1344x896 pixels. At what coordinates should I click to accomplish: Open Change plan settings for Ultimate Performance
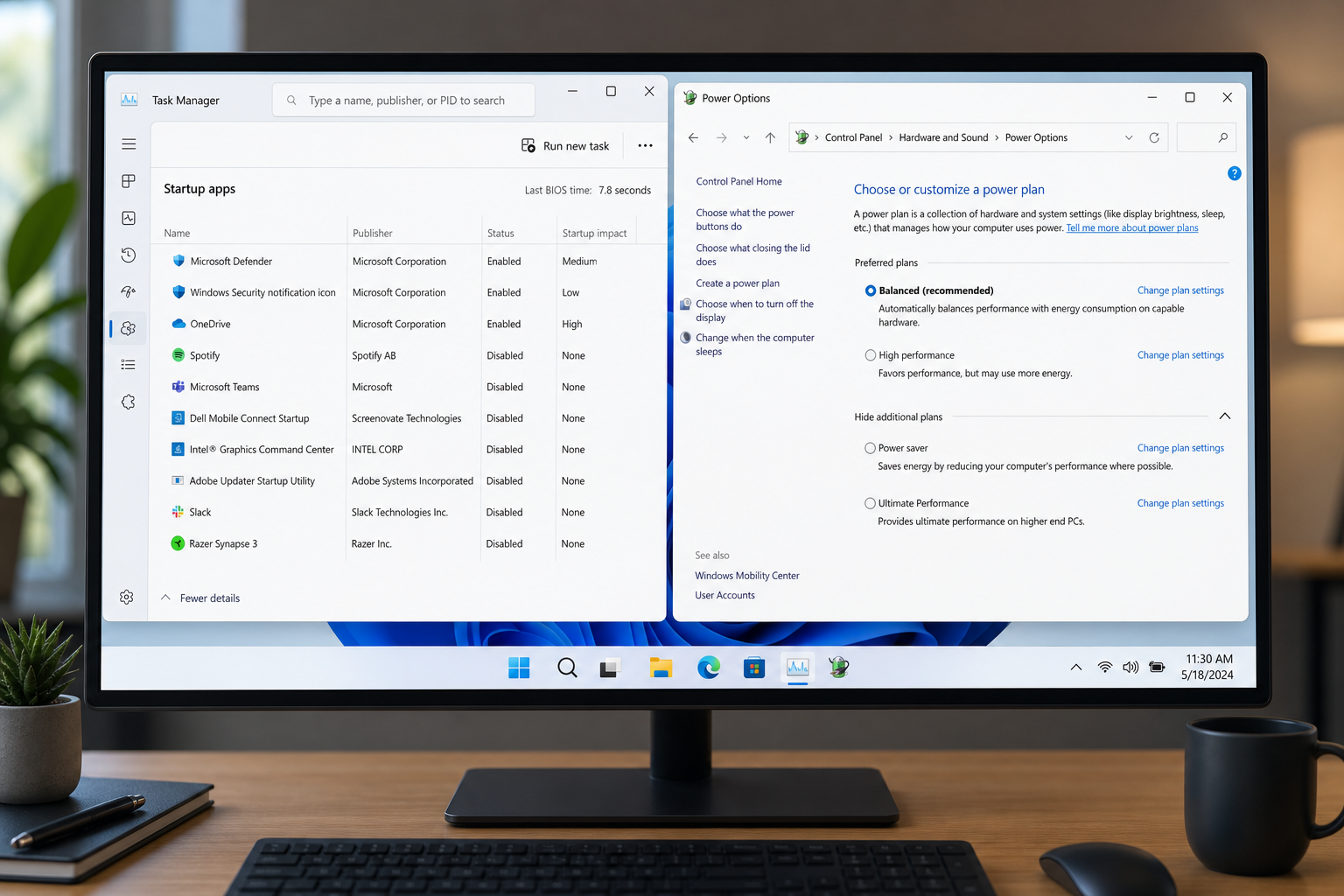[1180, 503]
